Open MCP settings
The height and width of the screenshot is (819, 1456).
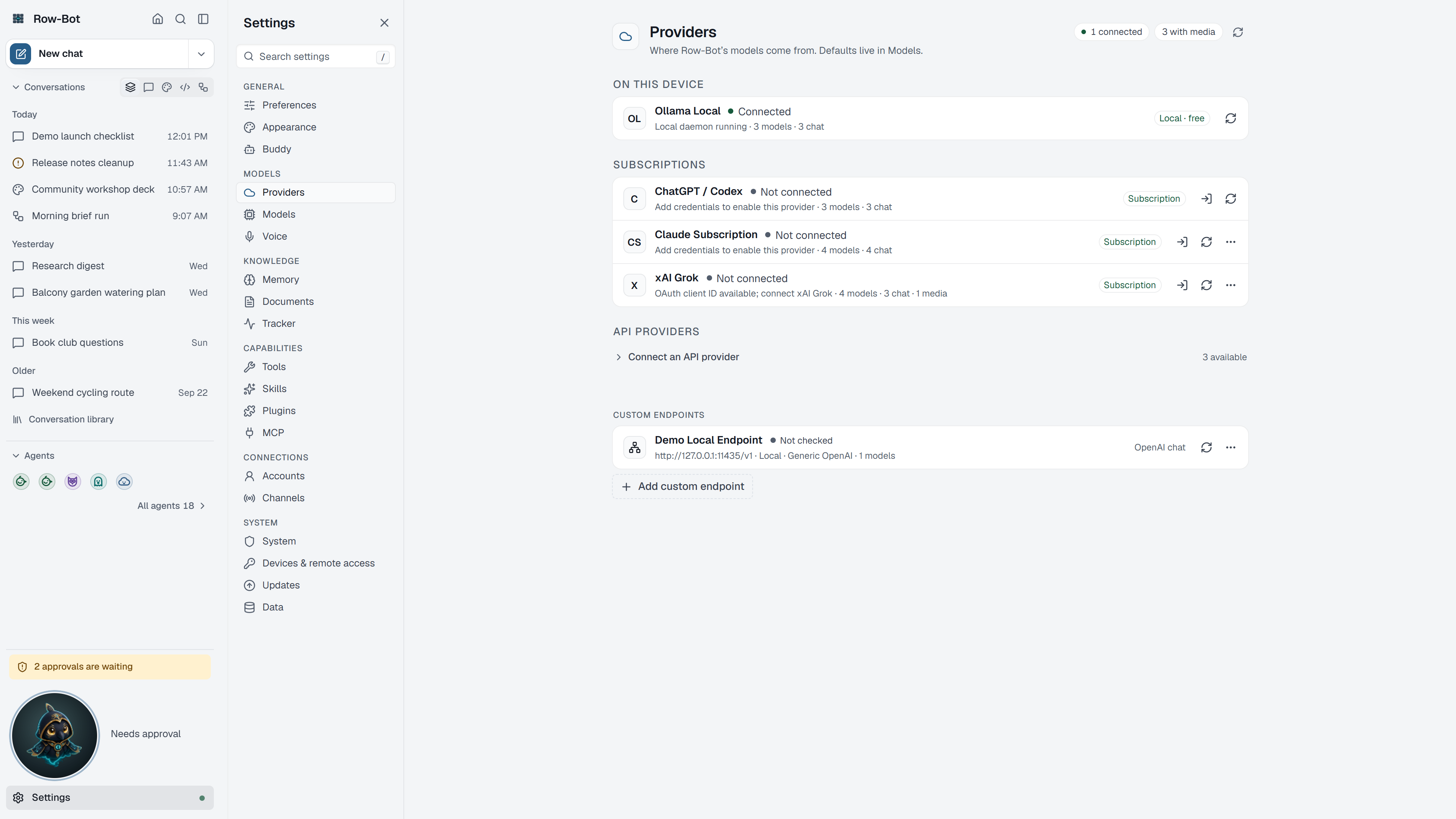tap(315, 433)
